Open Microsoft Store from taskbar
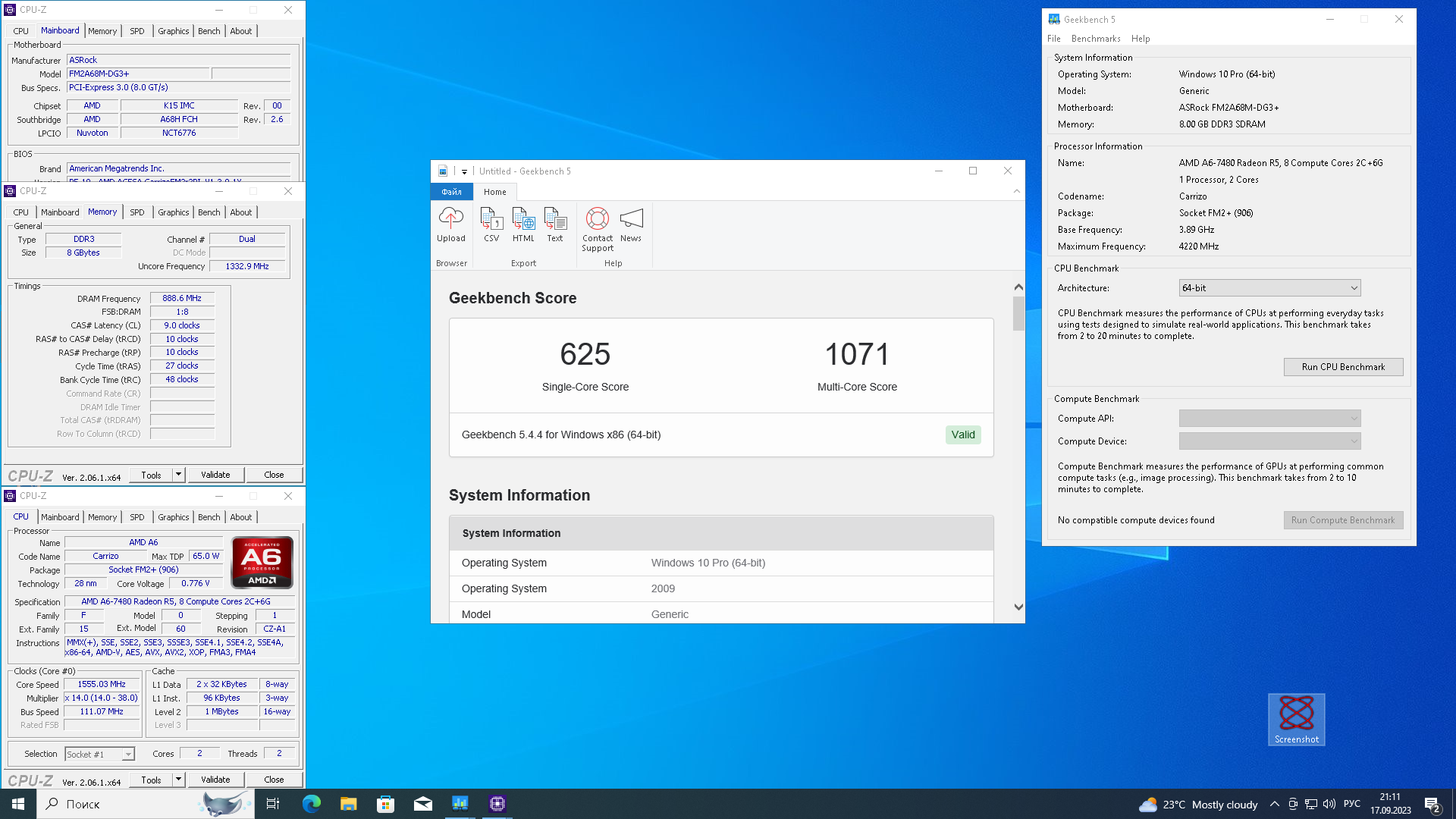The image size is (1456, 819). 385,804
